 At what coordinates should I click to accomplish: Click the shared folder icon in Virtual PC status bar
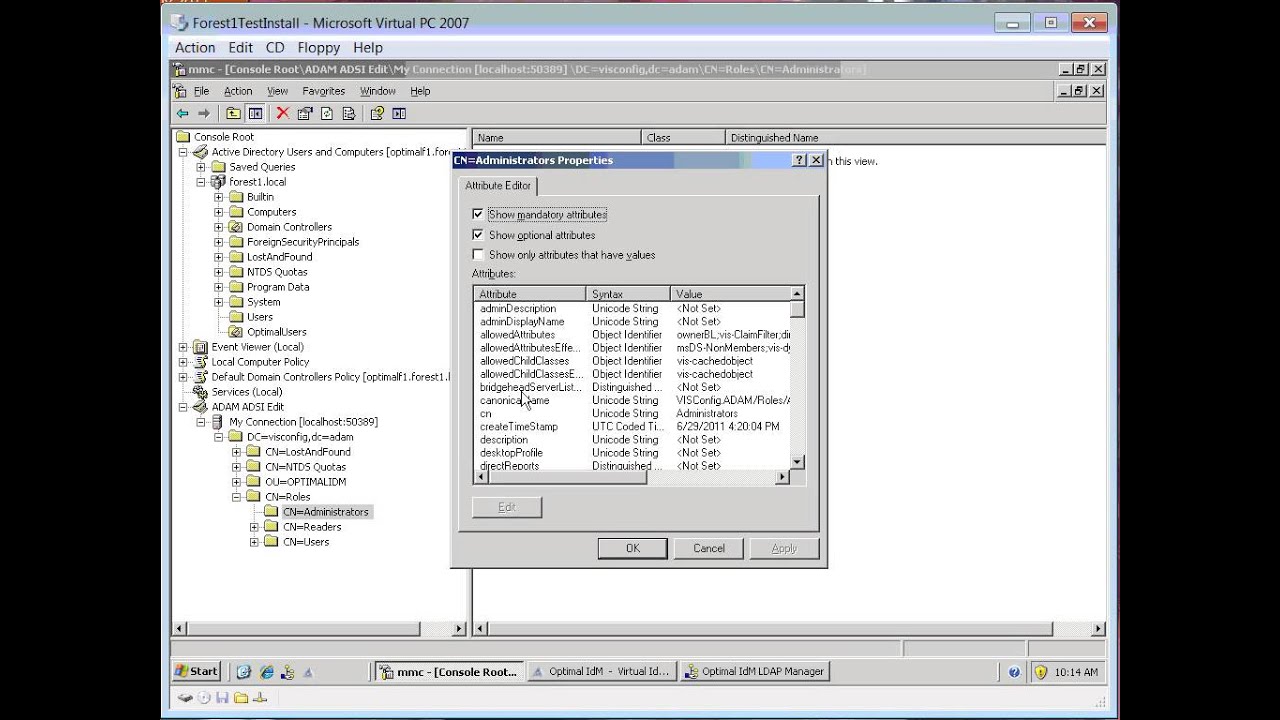241,698
